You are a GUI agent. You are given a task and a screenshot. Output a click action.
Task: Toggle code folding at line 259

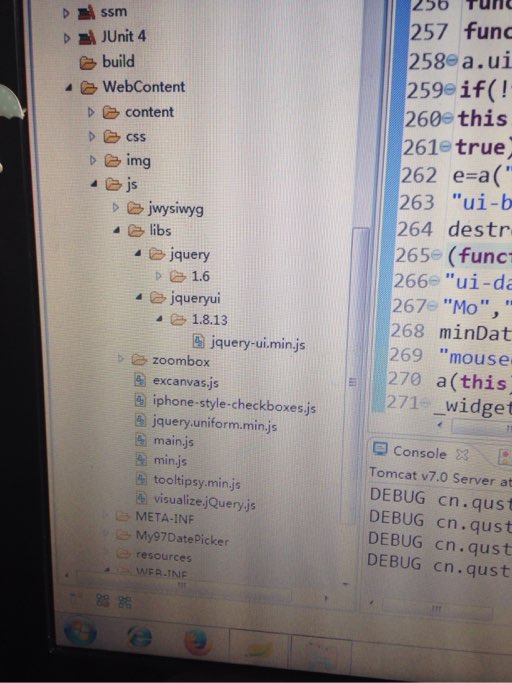point(451,89)
